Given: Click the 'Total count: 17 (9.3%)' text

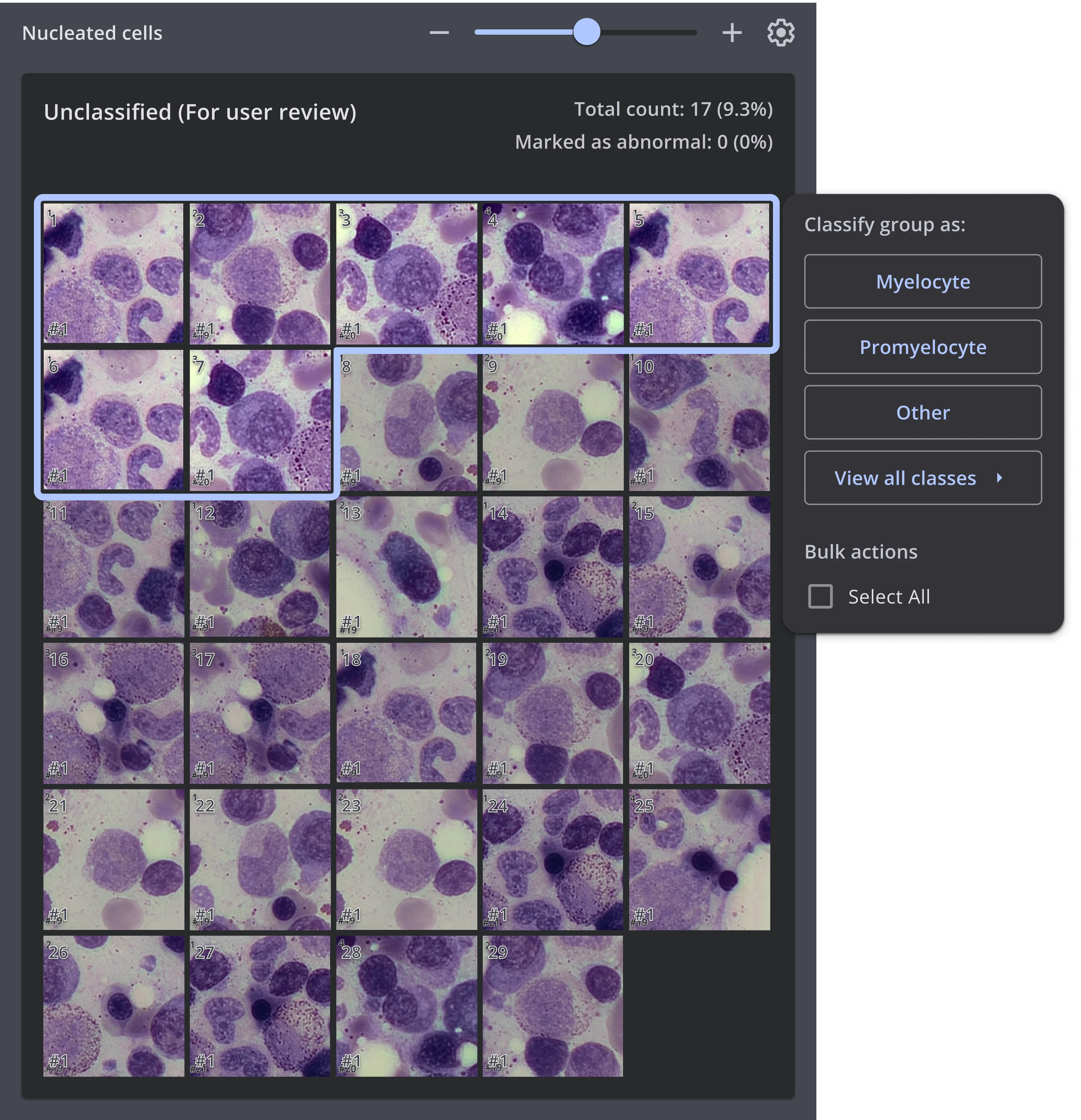Looking at the screenshot, I should coord(673,109).
